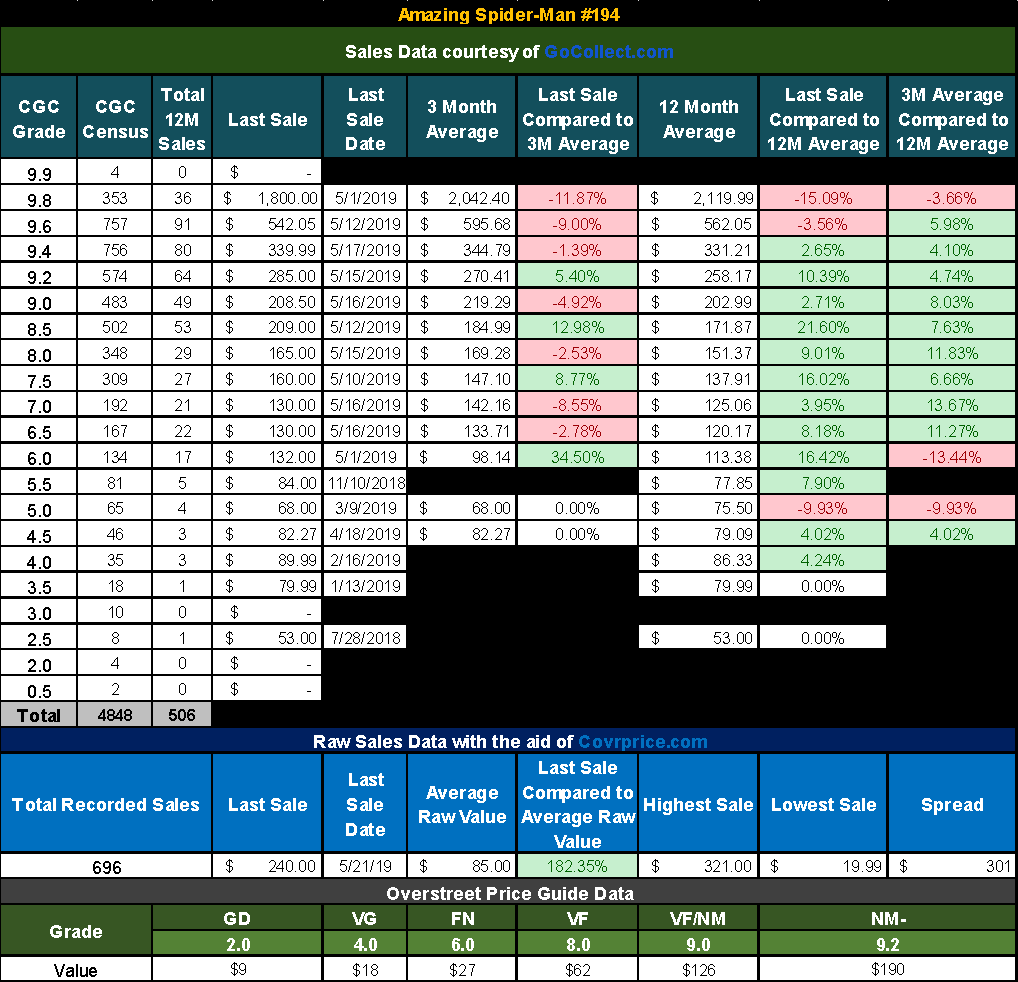Click the $62 VF value
The image size is (1018, 982).
pos(577,970)
